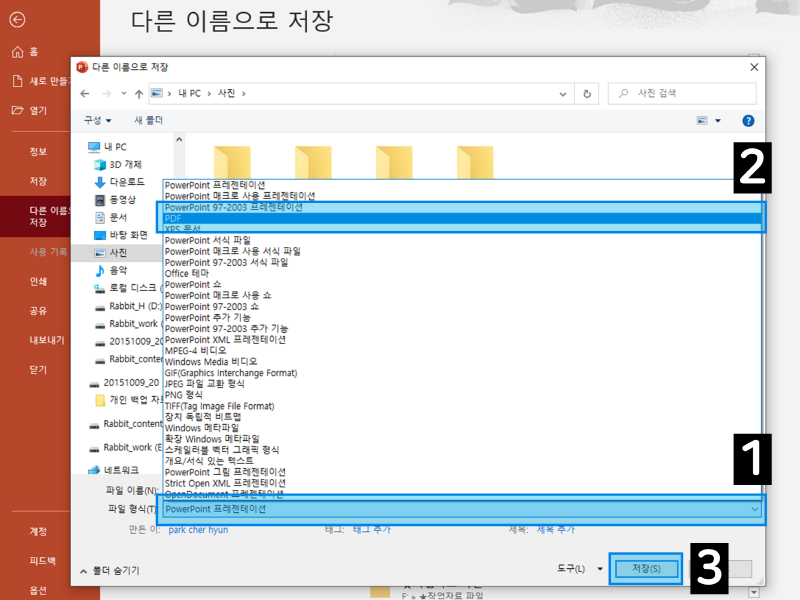This screenshot has height=600, width=800.
Task: Open the view options dropdown arrow
Action: (x=718, y=121)
